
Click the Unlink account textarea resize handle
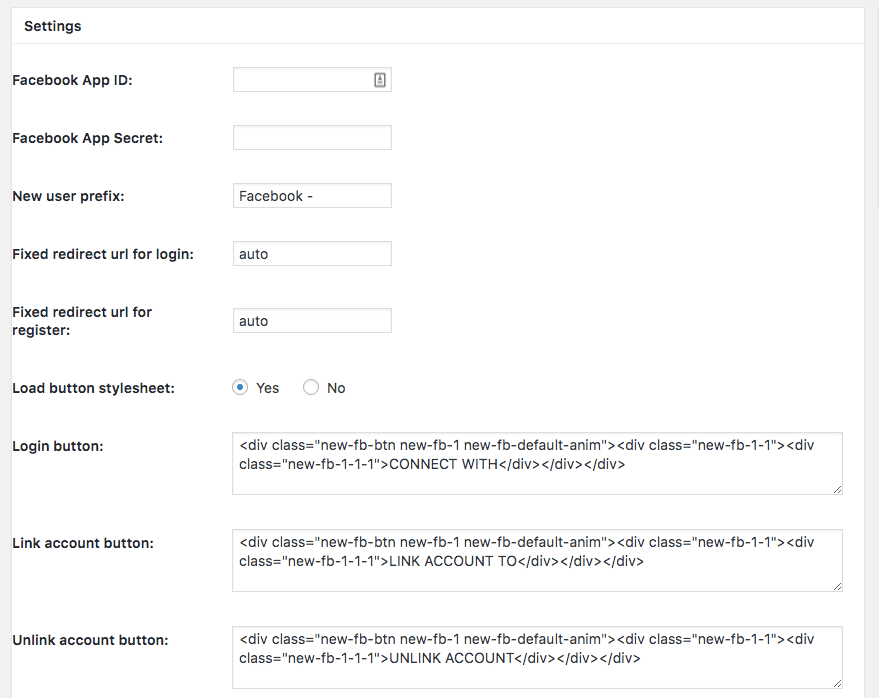[x=837, y=683]
